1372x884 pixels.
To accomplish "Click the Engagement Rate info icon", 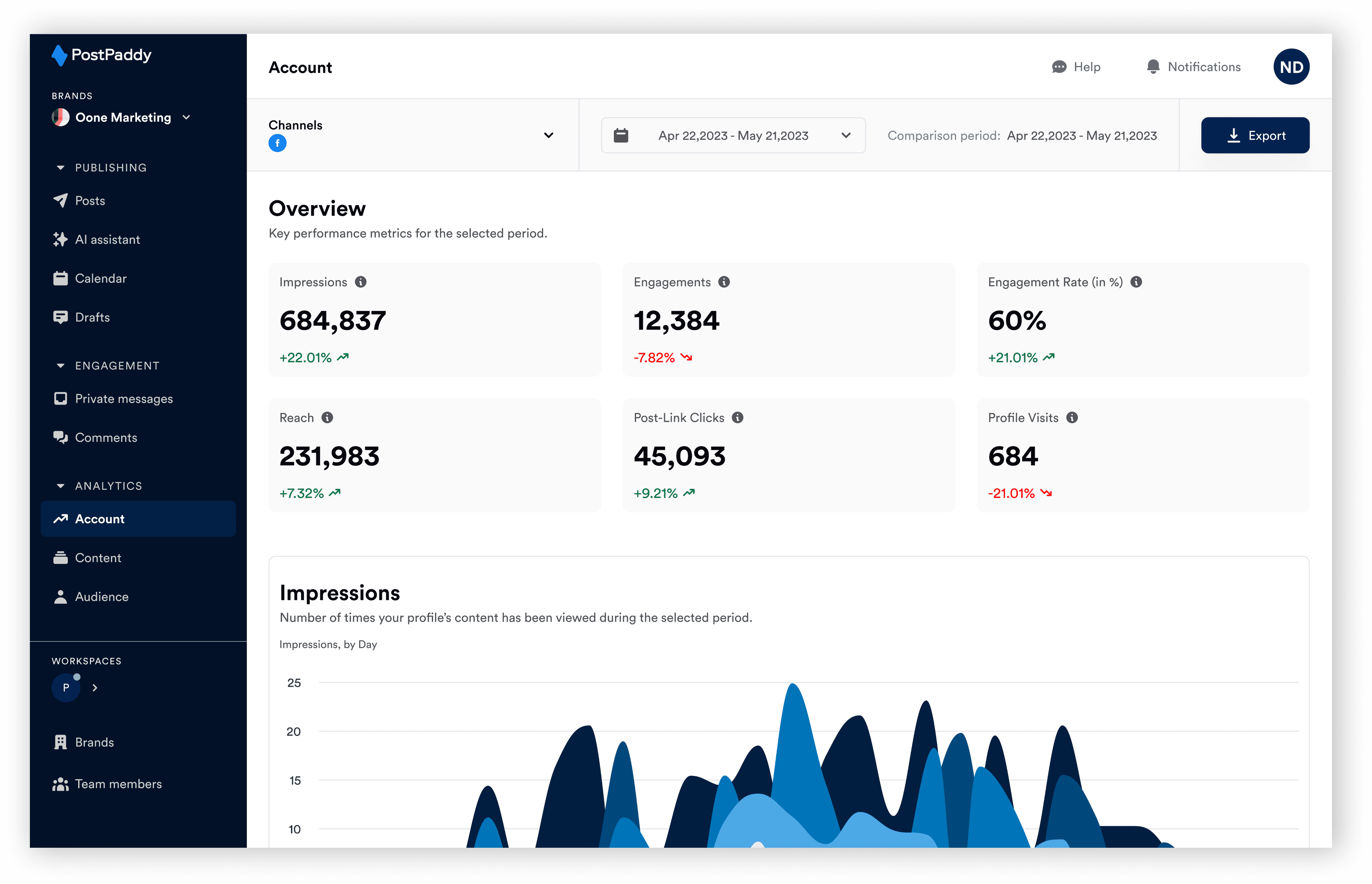I will pyautogui.click(x=1136, y=282).
